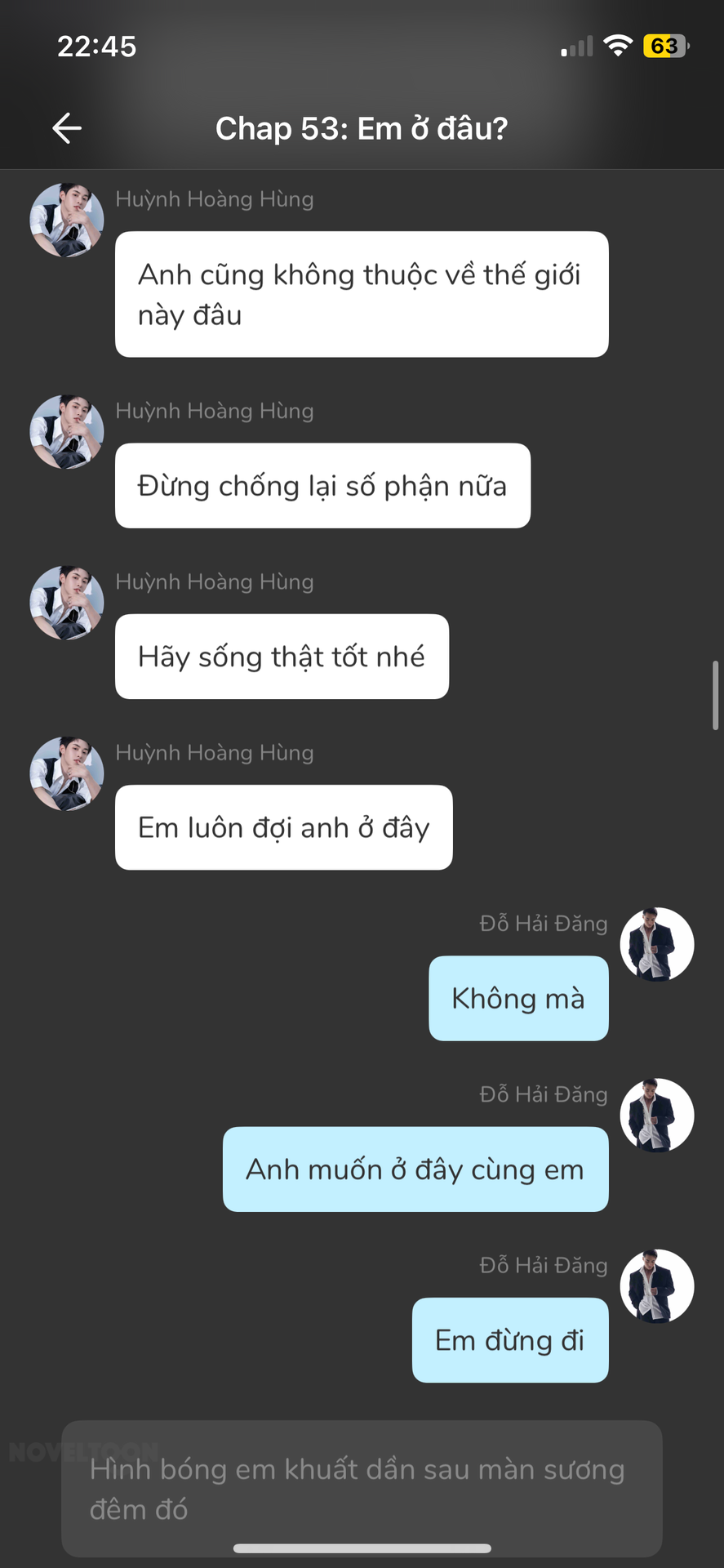Tap the narration box "Hình bóng em khuất dần"
Viewport: 724px width, 1568px height.
362,1488
